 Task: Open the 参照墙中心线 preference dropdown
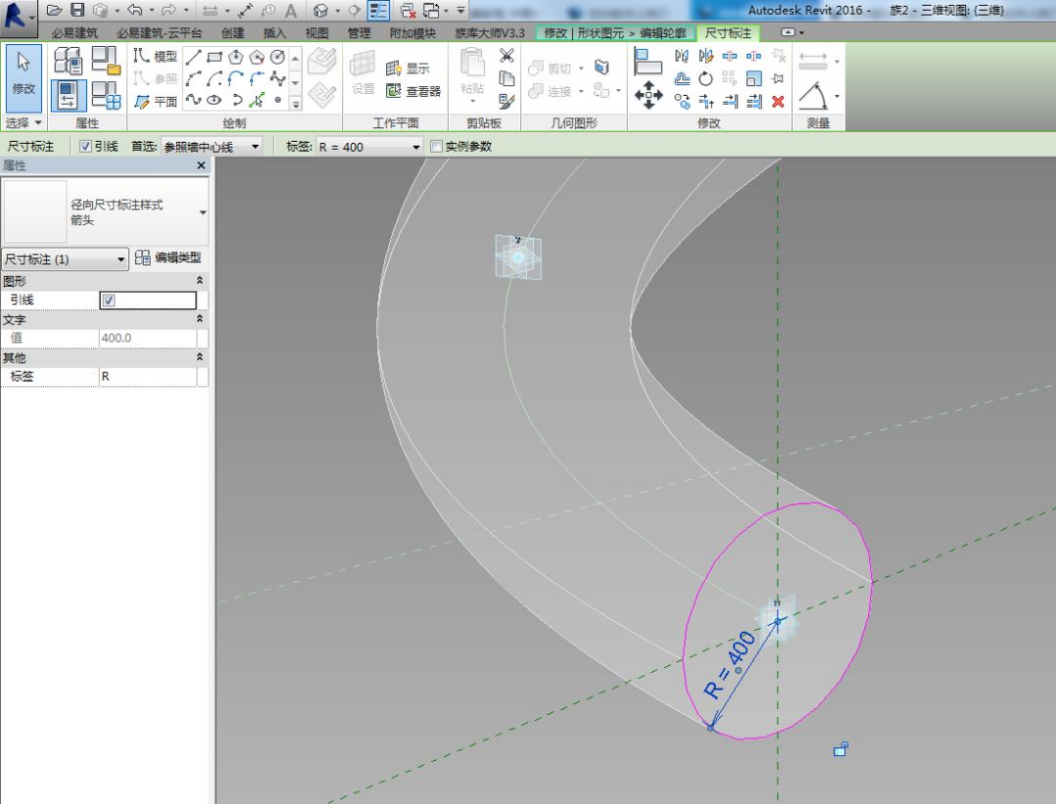pos(256,147)
